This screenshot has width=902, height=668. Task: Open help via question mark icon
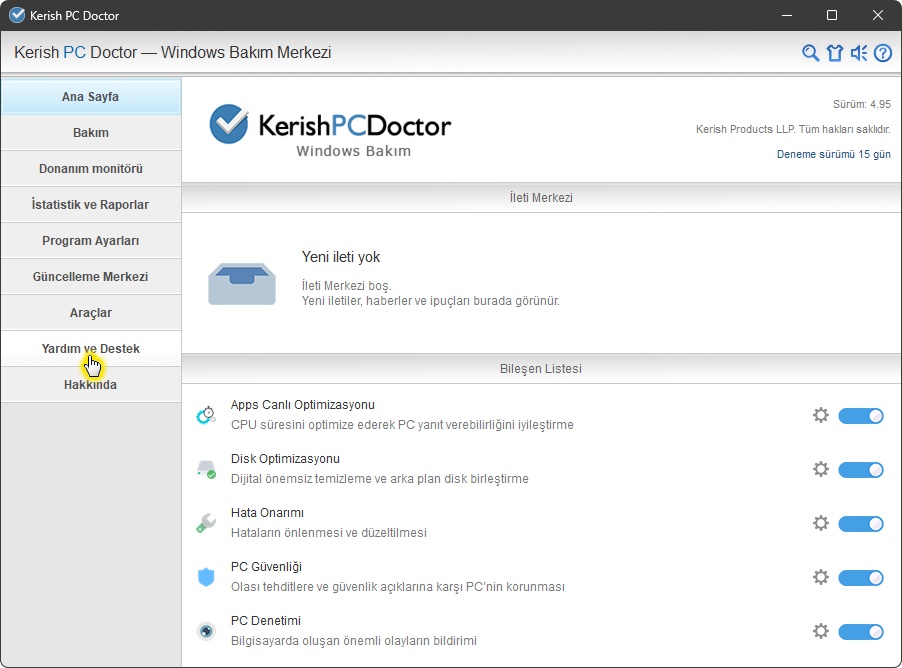882,53
